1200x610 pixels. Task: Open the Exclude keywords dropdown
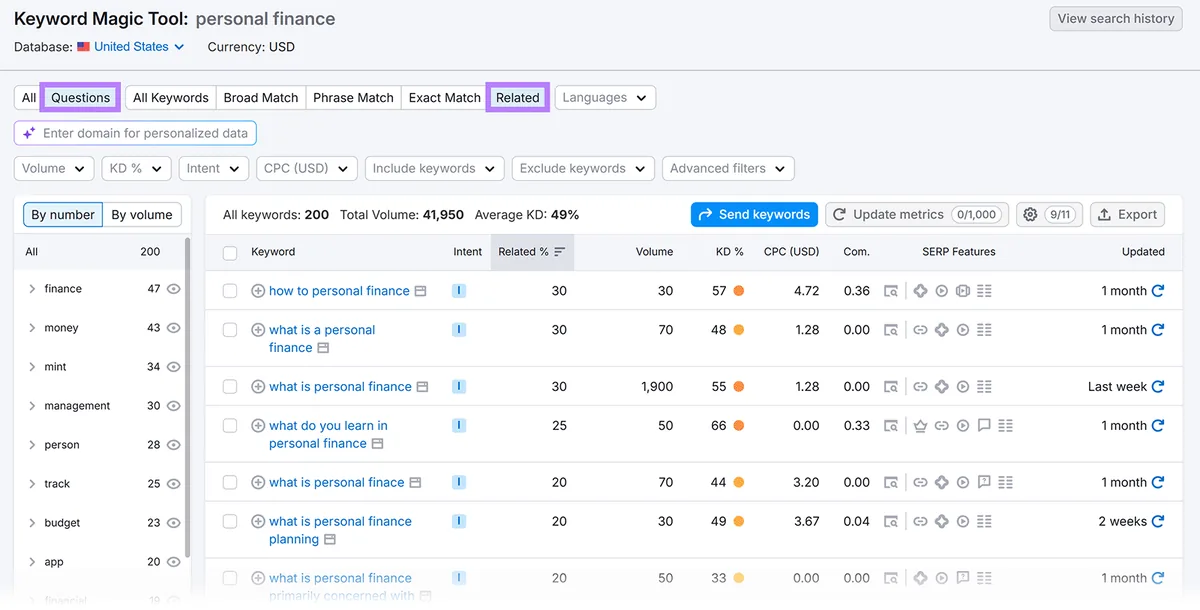pos(583,168)
